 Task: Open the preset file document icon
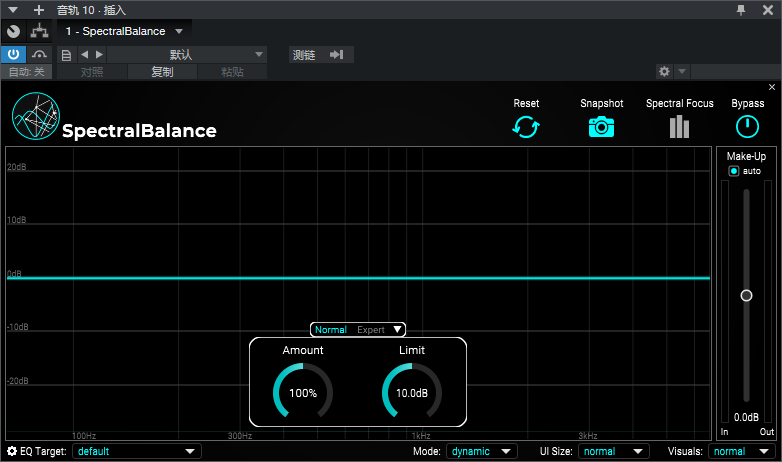tap(66, 55)
